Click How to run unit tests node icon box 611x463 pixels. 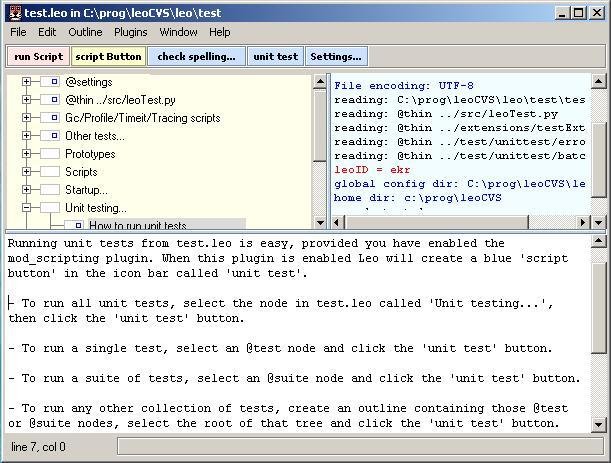pyautogui.click(x=74, y=225)
